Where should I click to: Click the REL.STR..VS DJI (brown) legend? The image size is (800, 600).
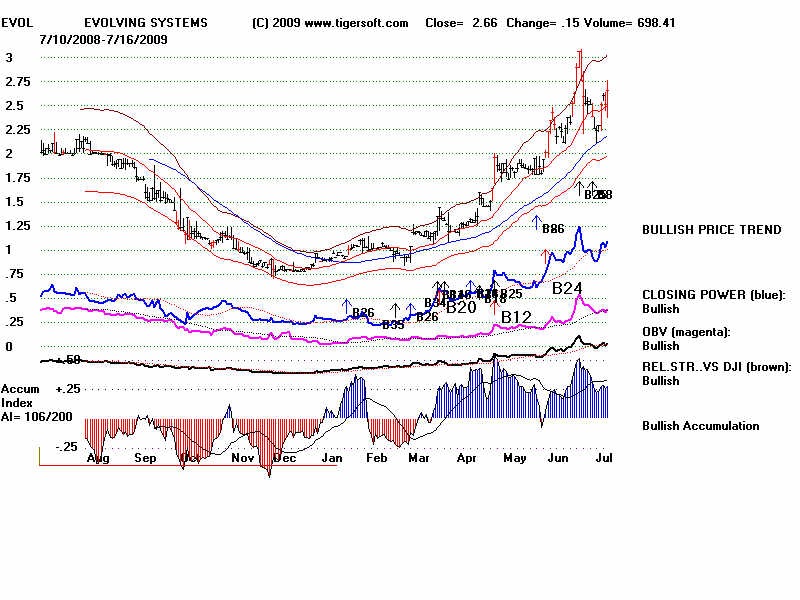[x=716, y=367]
